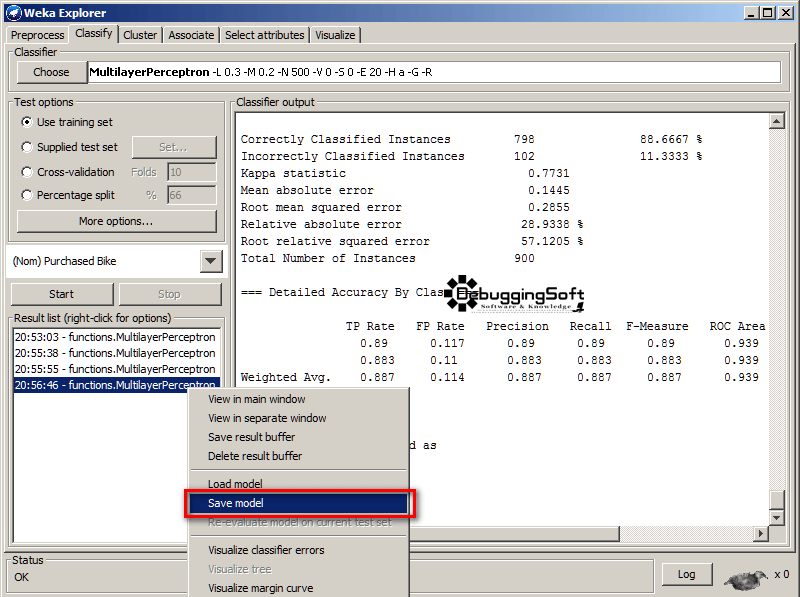Viewport: 800px width, 597px height.
Task: Click the greyed-out Stop button
Action: [170, 294]
